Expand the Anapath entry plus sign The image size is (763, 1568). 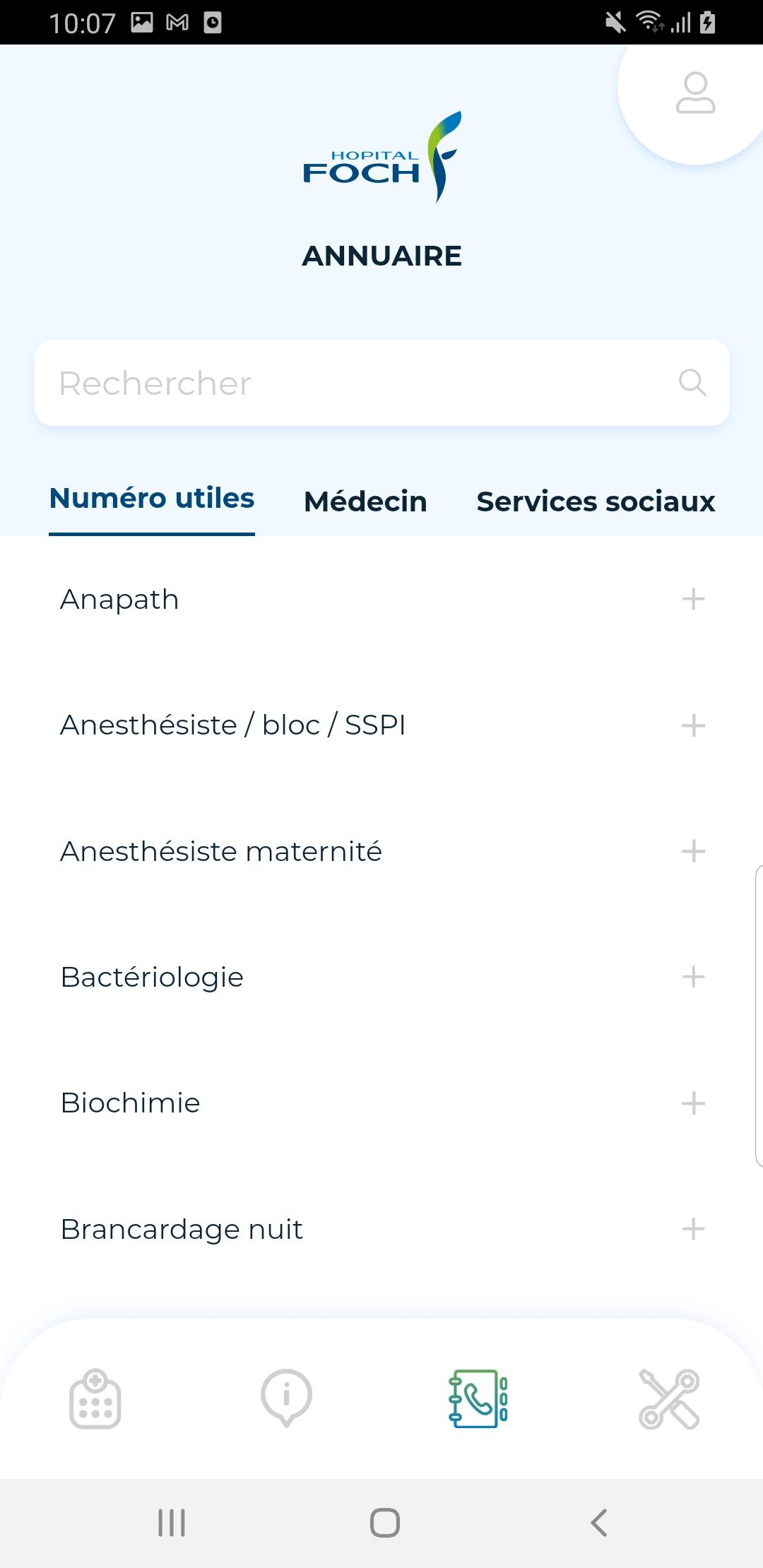693,599
